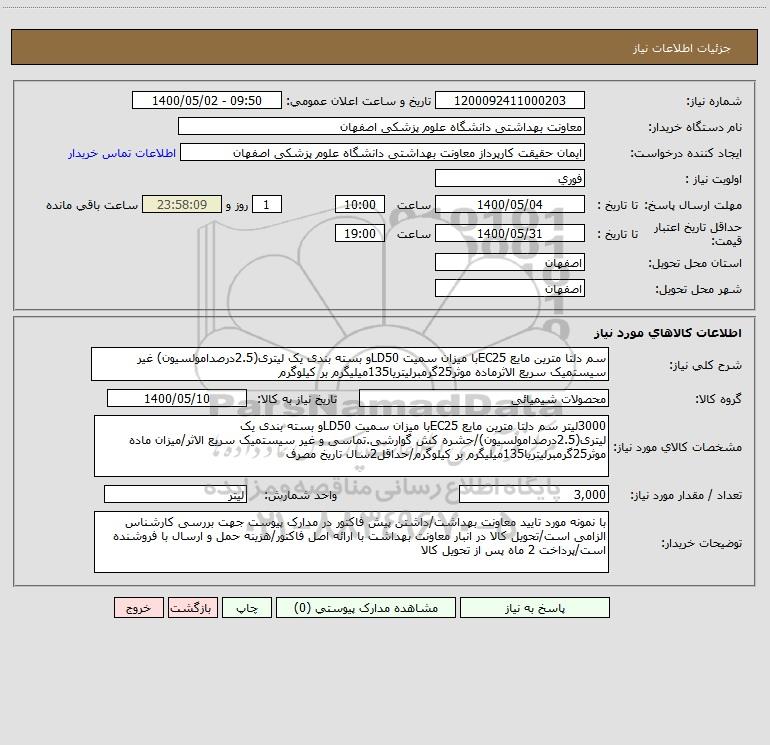Click the price validity time 19:00
Screen dimensions: 770x745
pos(359,233)
